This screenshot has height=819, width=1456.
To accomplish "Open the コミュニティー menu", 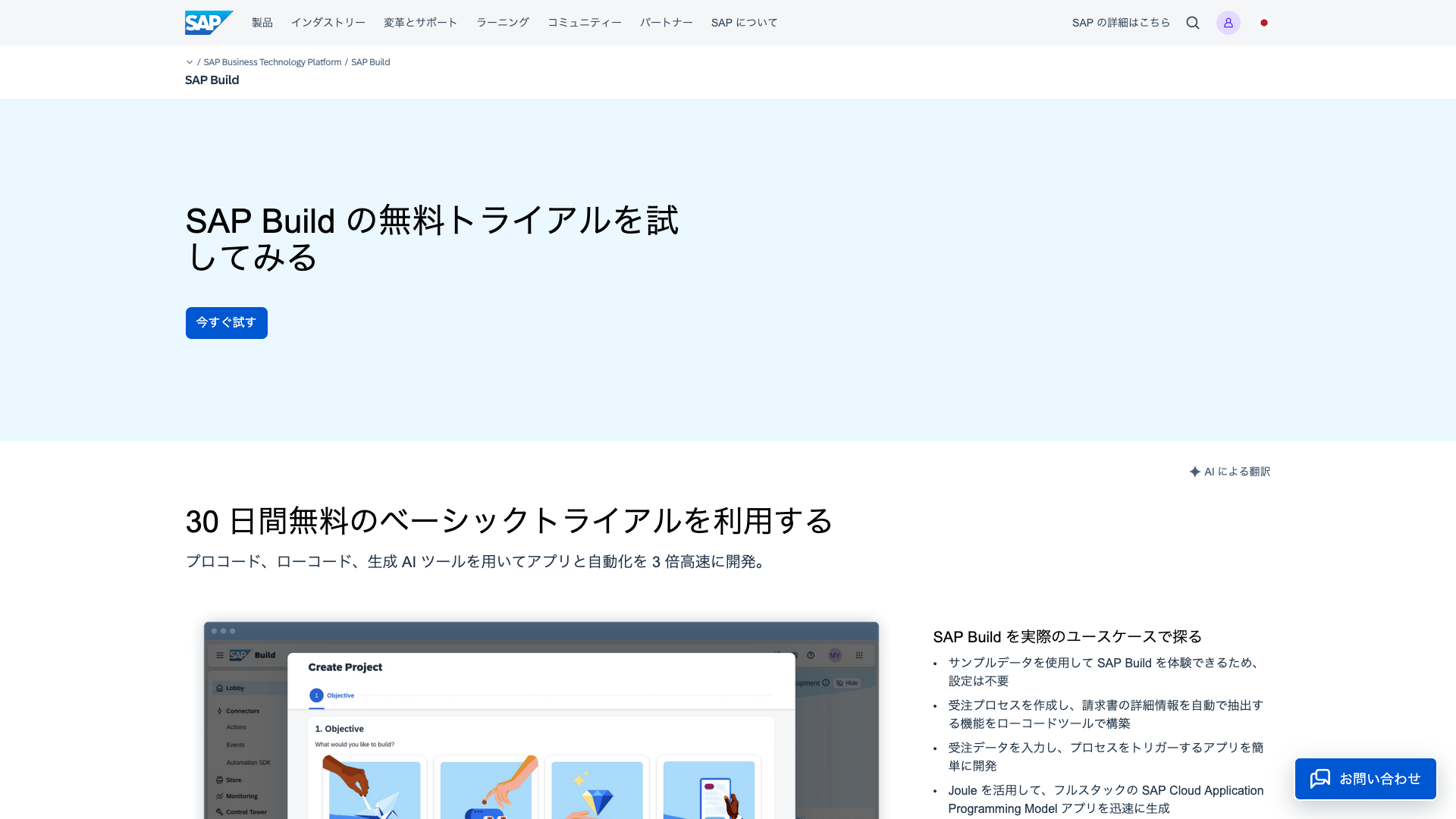I will (585, 23).
